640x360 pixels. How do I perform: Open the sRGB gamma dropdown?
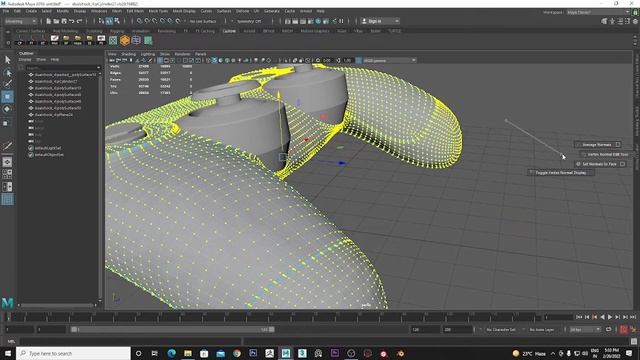[389, 60]
